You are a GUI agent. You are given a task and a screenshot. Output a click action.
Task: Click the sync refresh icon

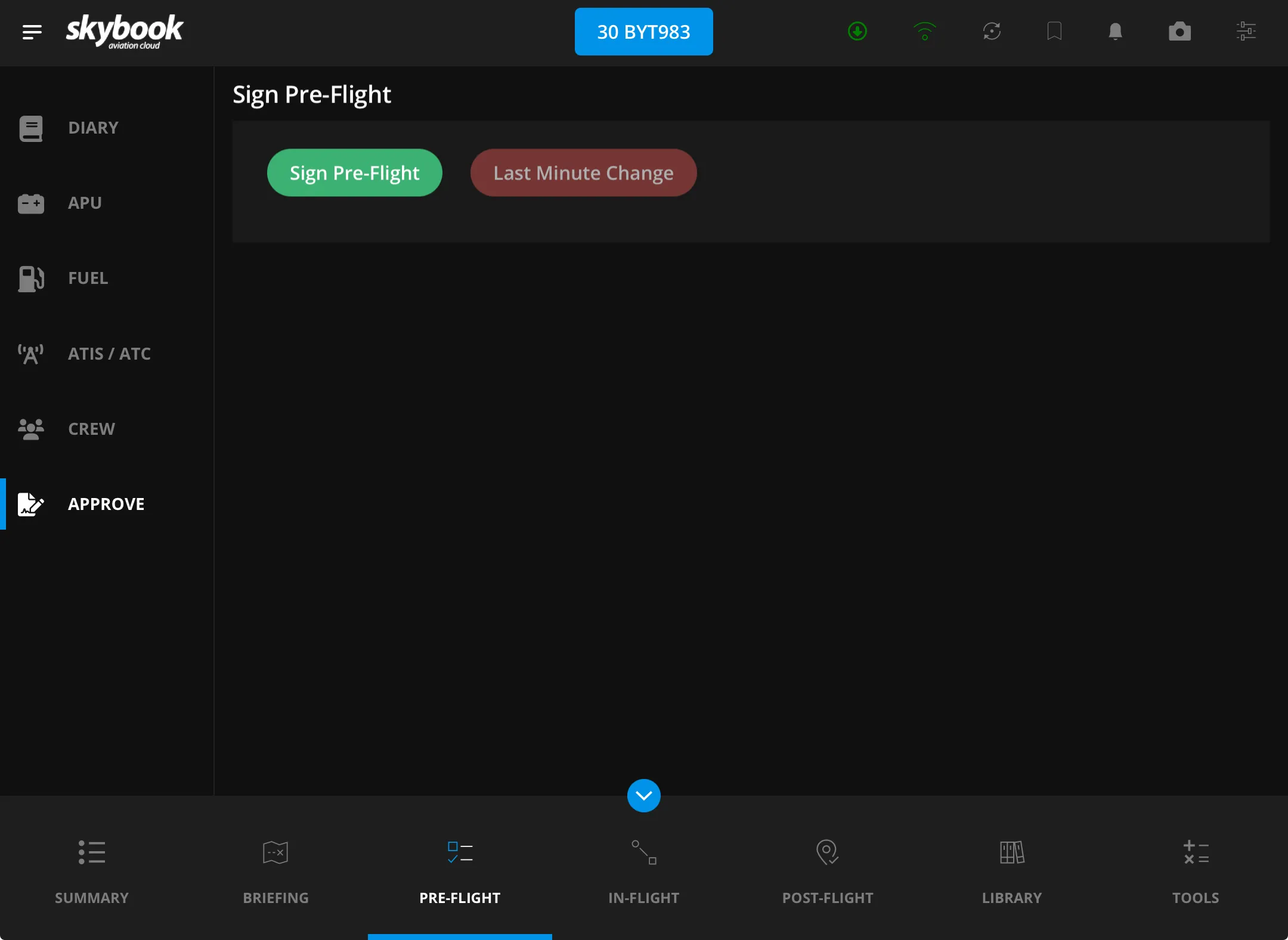tap(992, 31)
